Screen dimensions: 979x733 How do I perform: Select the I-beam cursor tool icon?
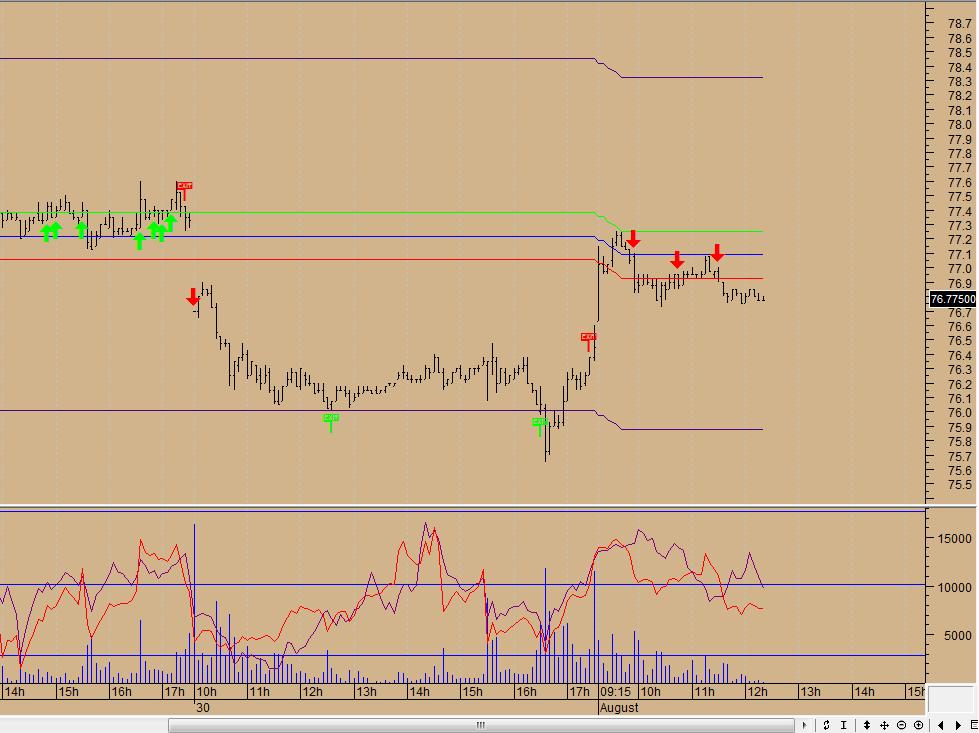[x=845, y=725]
